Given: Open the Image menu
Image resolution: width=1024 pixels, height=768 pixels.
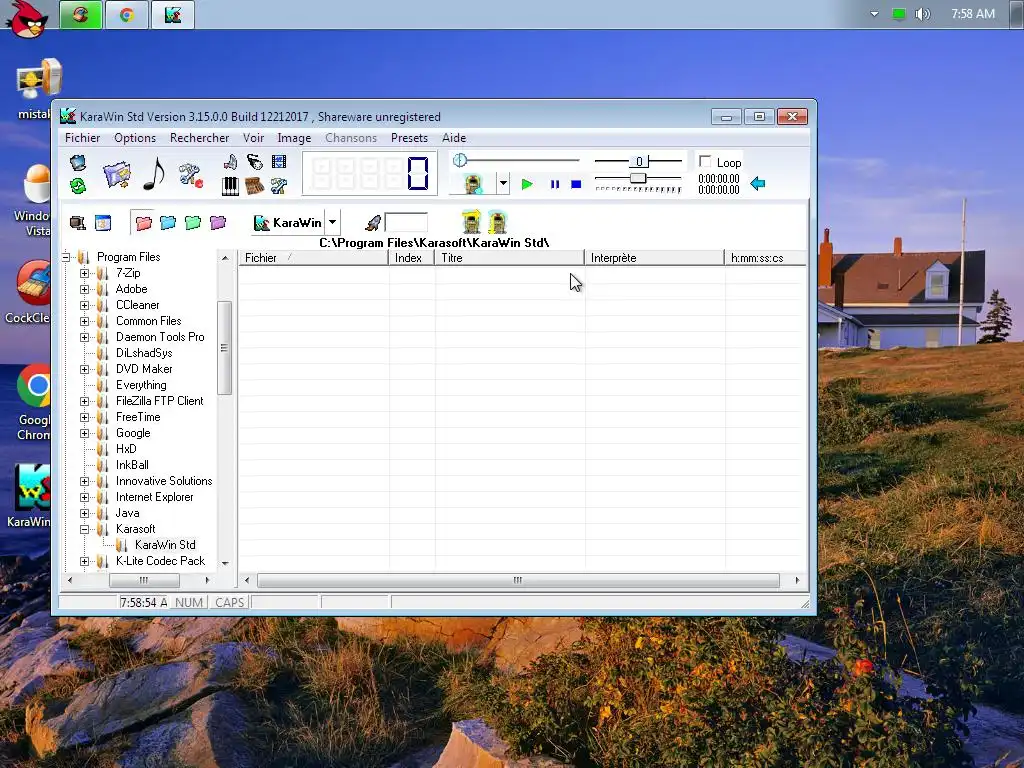Looking at the screenshot, I should pyautogui.click(x=294, y=138).
